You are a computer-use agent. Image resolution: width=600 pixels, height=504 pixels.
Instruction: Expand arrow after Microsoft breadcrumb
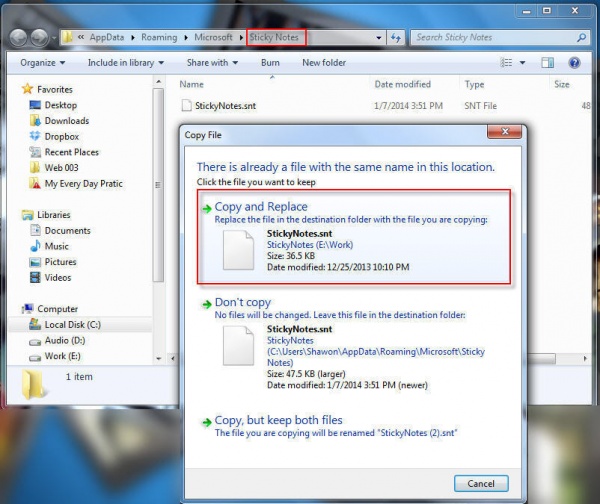pos(241,38)
